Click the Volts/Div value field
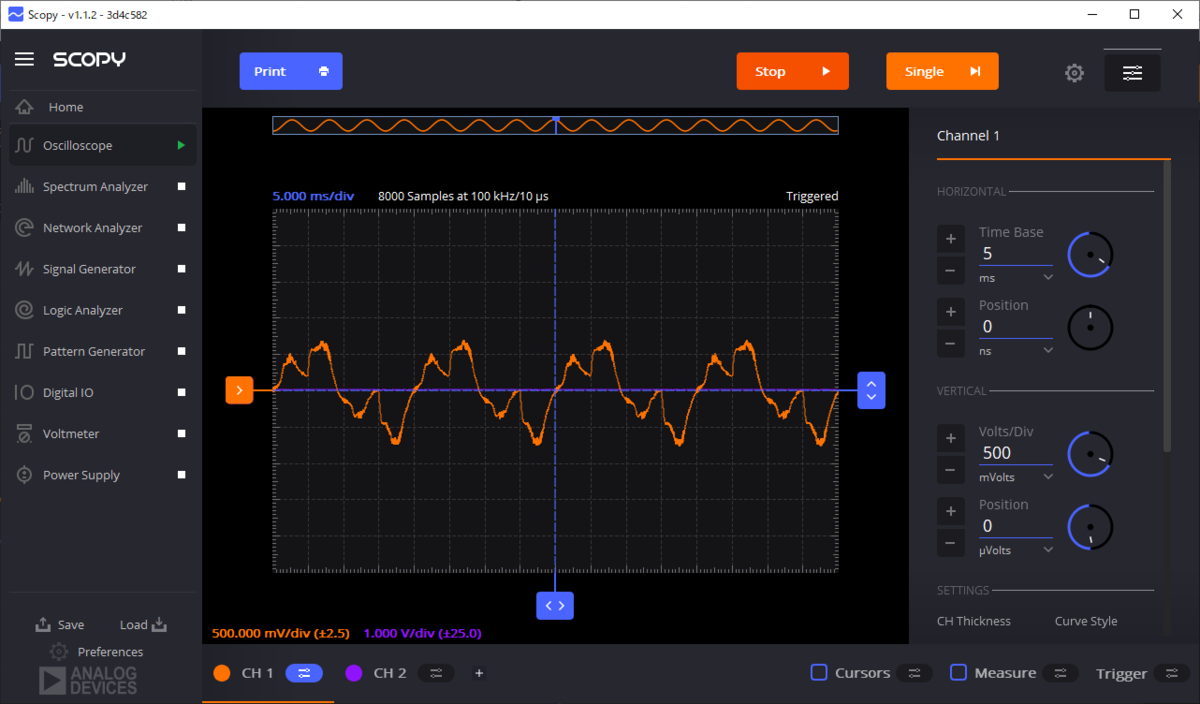 (1015, 453)
